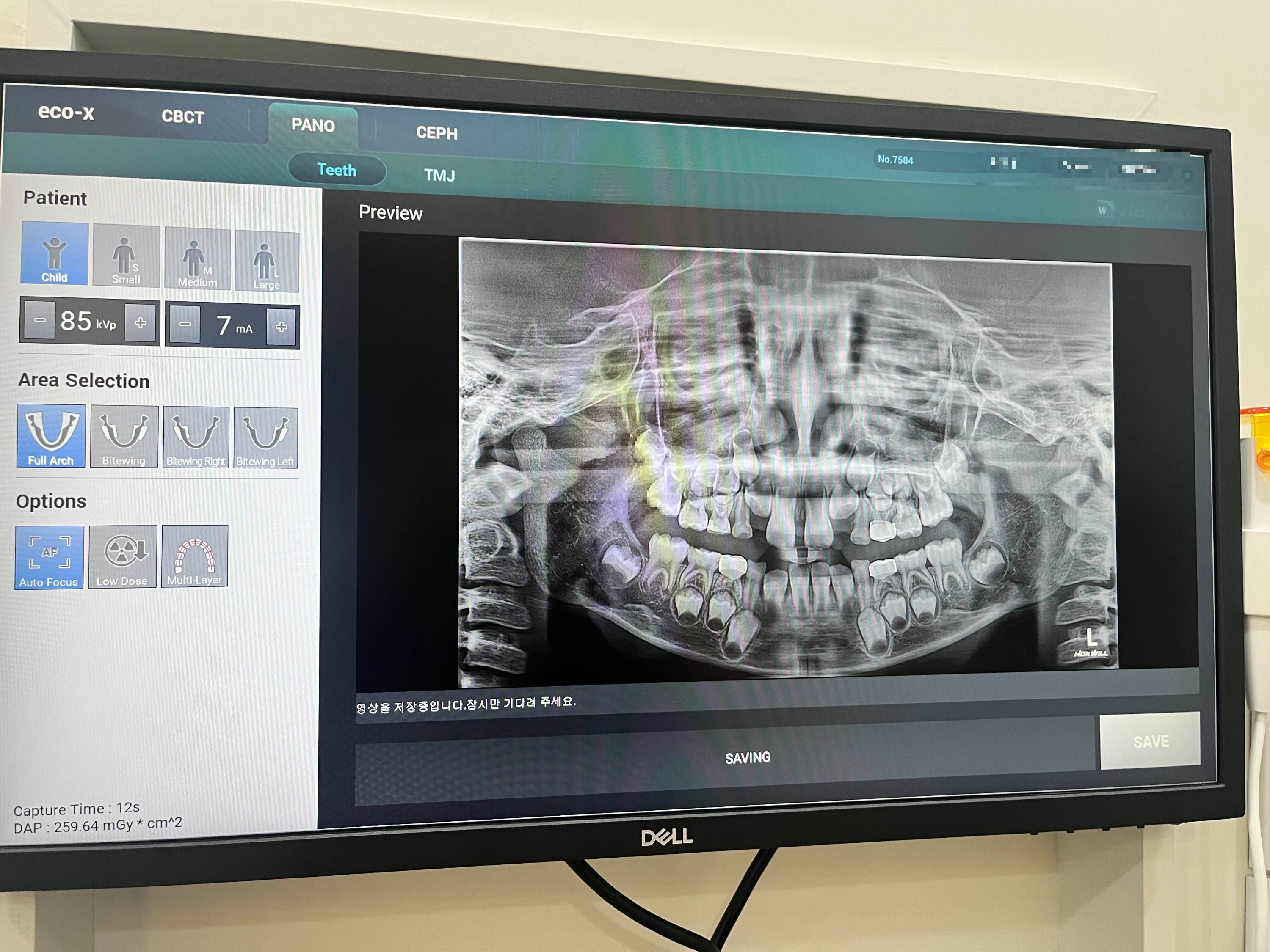Image resolution: width=1270 pixels, height=952 pixels.
Task: Increase the mA value with plus
Action: click(x=281, y=327)
